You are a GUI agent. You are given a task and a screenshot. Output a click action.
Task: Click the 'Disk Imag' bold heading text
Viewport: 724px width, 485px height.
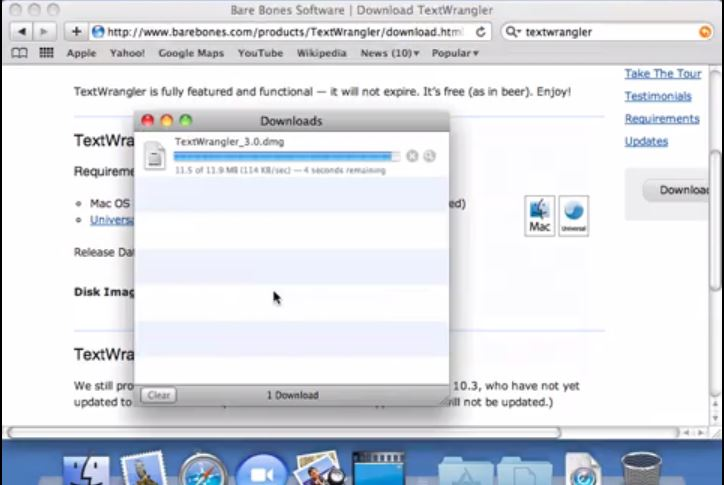(x=104, y=292)
